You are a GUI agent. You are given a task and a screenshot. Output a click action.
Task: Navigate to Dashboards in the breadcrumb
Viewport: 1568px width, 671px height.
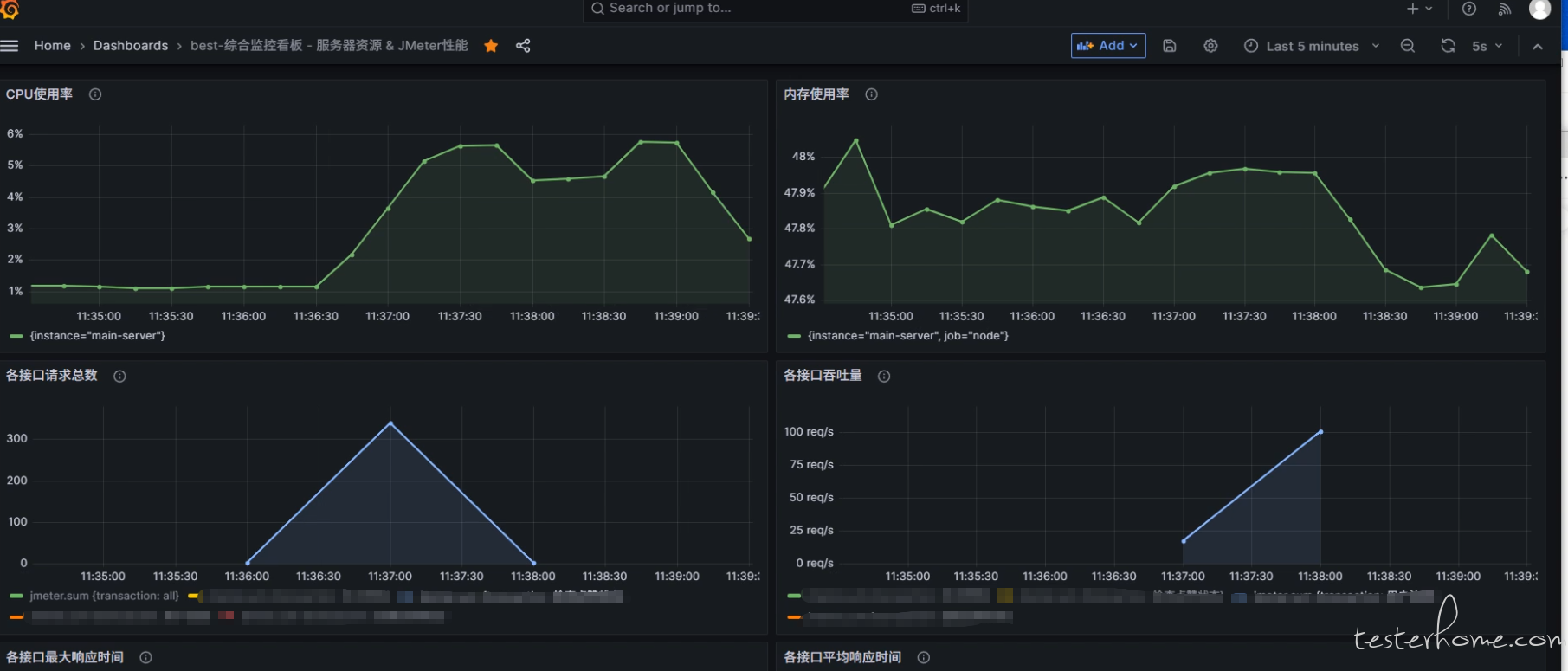[131, 46]
